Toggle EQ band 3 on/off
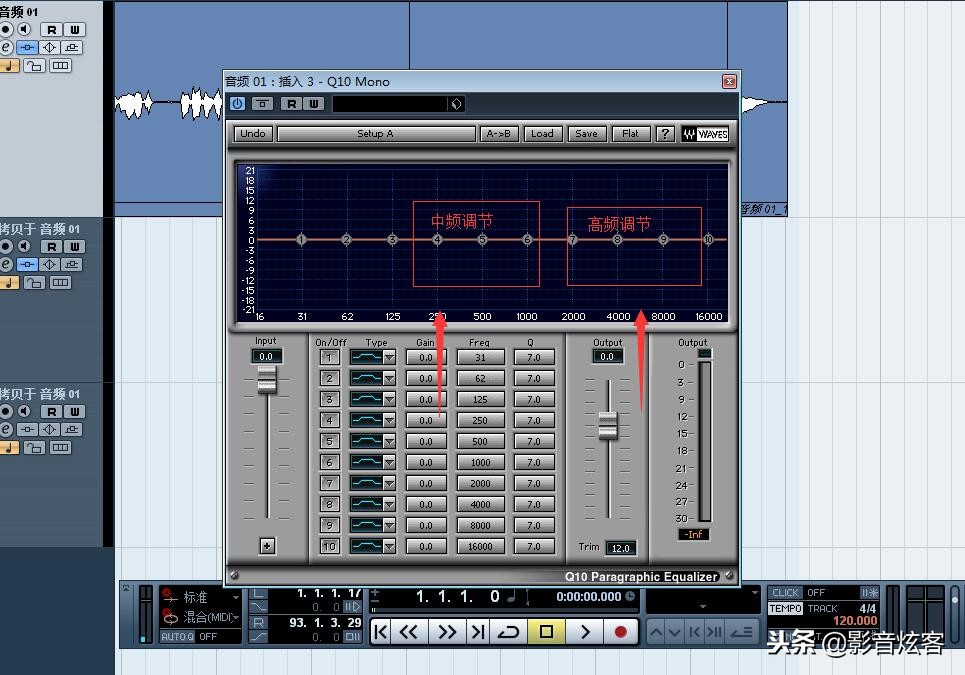965x675 pixels. point(329,399)
